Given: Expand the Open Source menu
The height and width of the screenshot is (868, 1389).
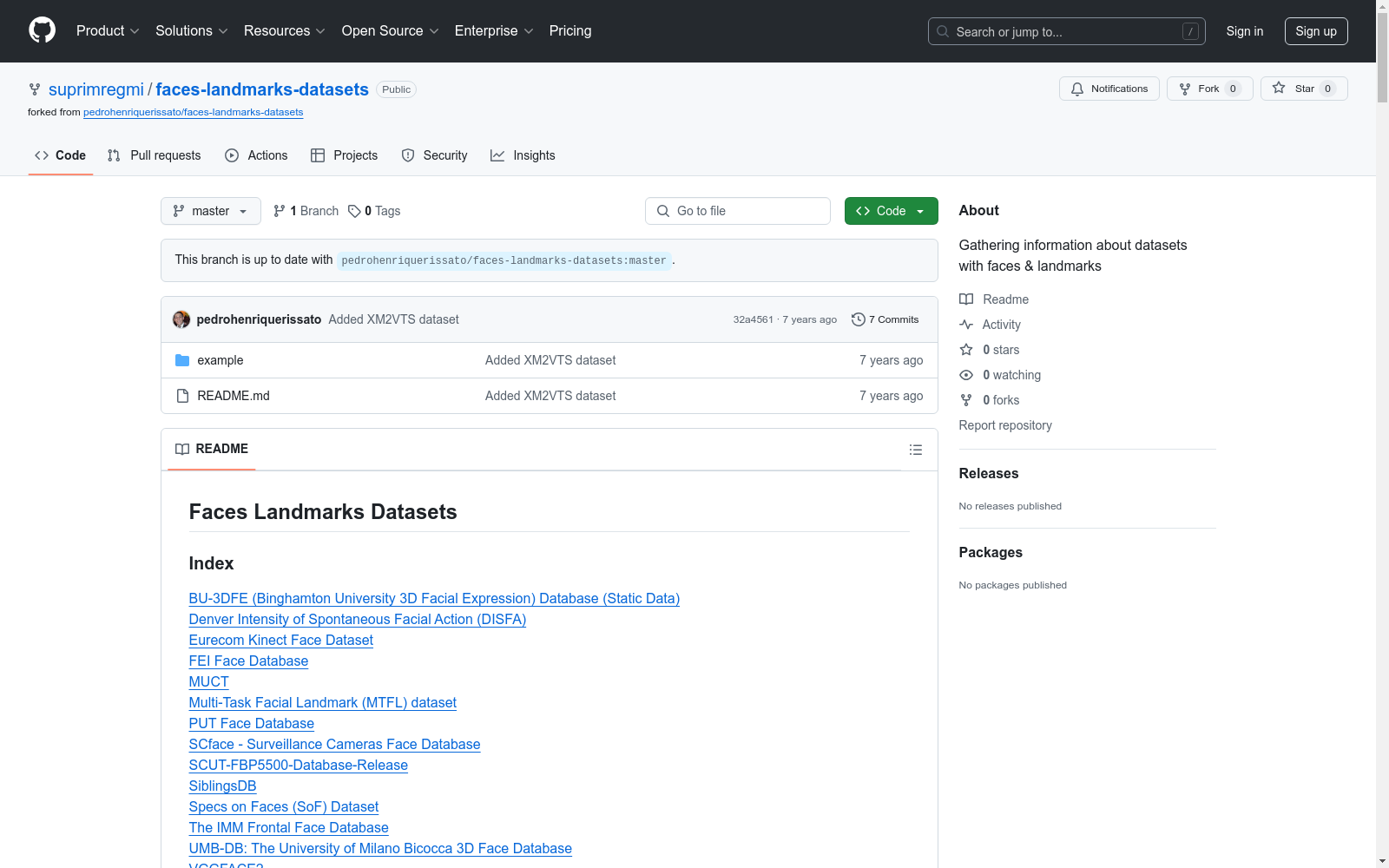Looking at the screenshot, I should 391,31.
